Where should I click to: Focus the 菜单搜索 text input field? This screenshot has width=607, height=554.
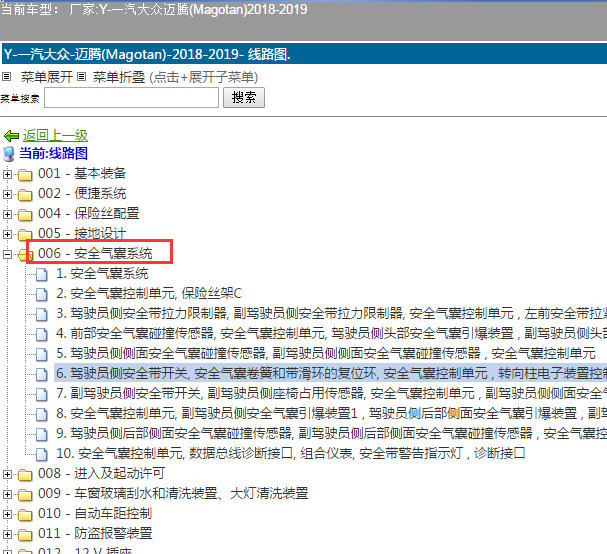coord(132,98)
